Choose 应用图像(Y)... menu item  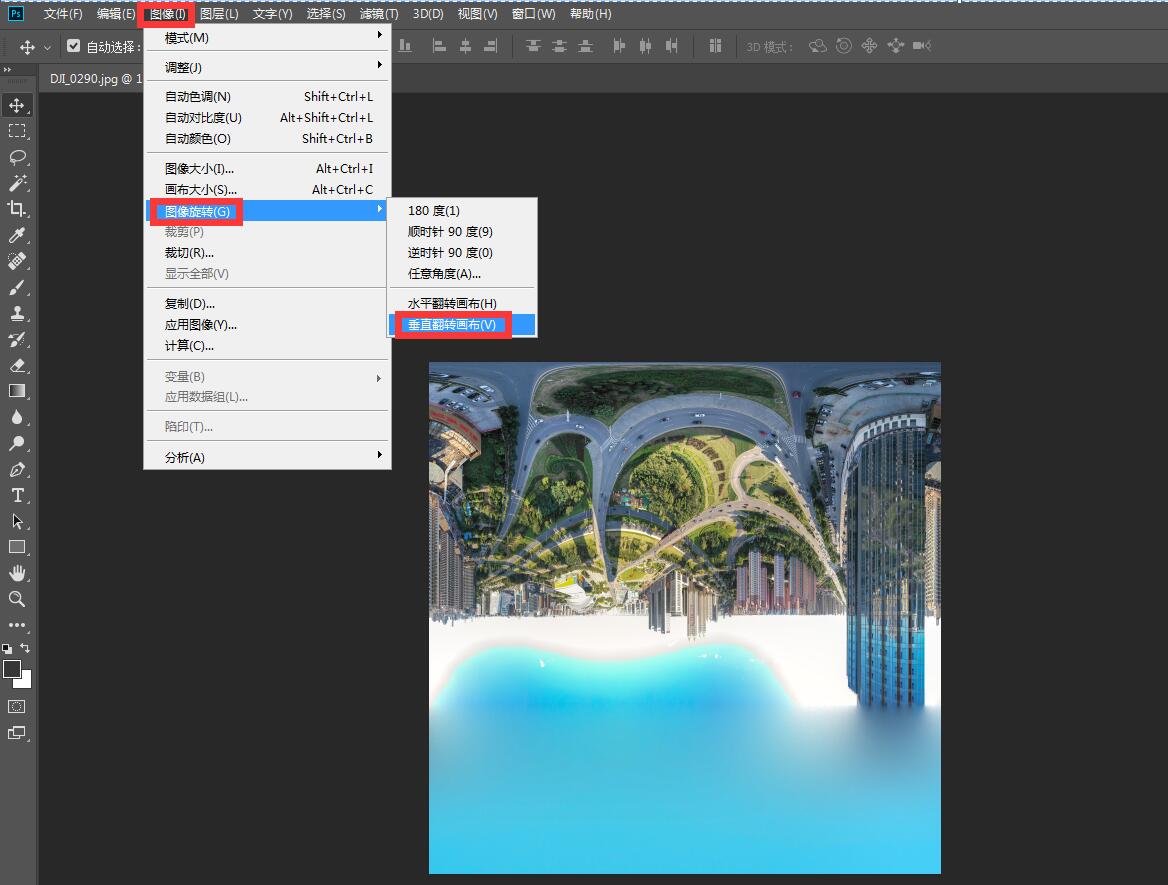[x=267, y=324]
